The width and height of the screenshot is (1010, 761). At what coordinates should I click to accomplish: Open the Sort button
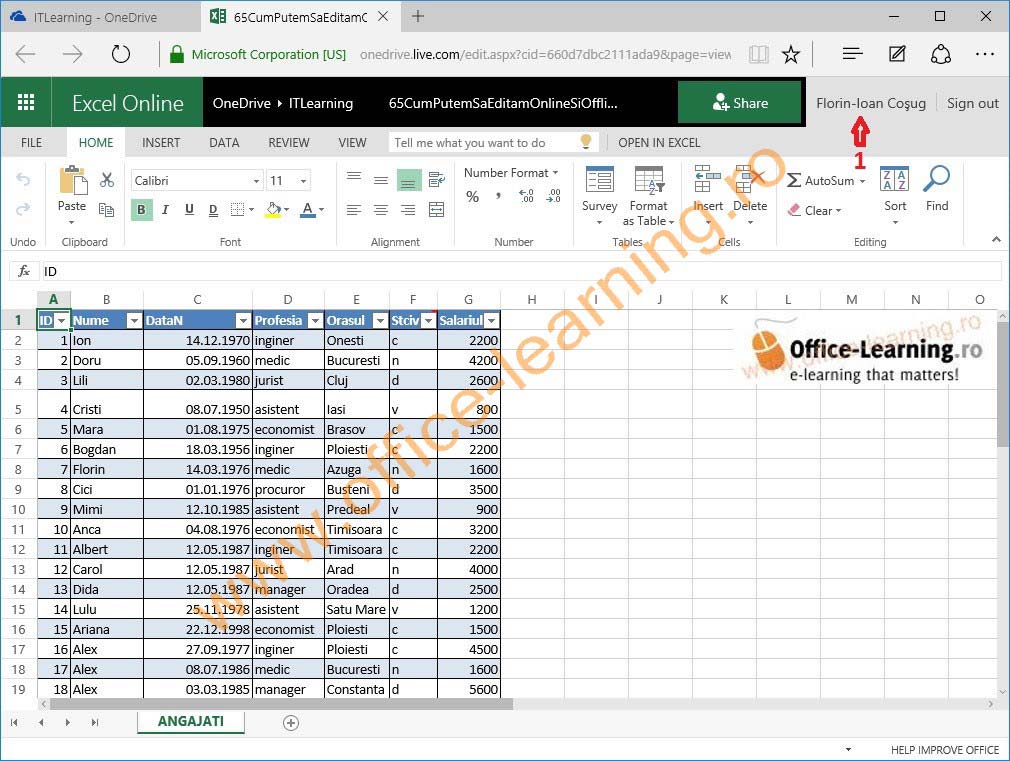coord(895,195)
